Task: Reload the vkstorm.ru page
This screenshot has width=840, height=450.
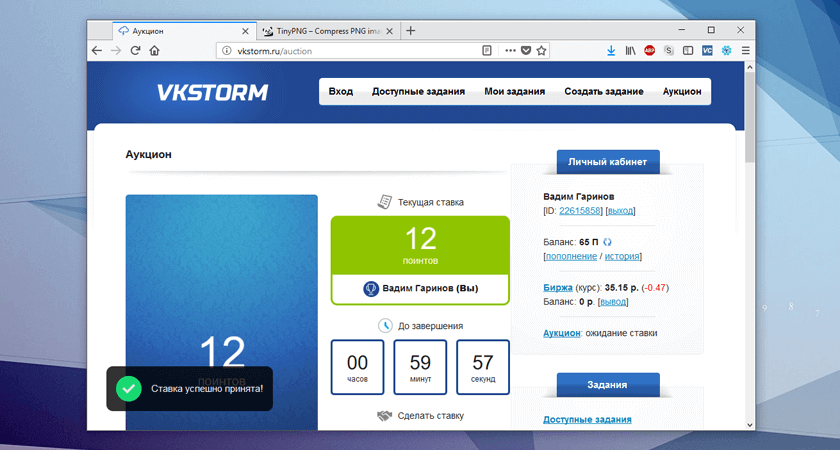Action: (x=135, y=50)
